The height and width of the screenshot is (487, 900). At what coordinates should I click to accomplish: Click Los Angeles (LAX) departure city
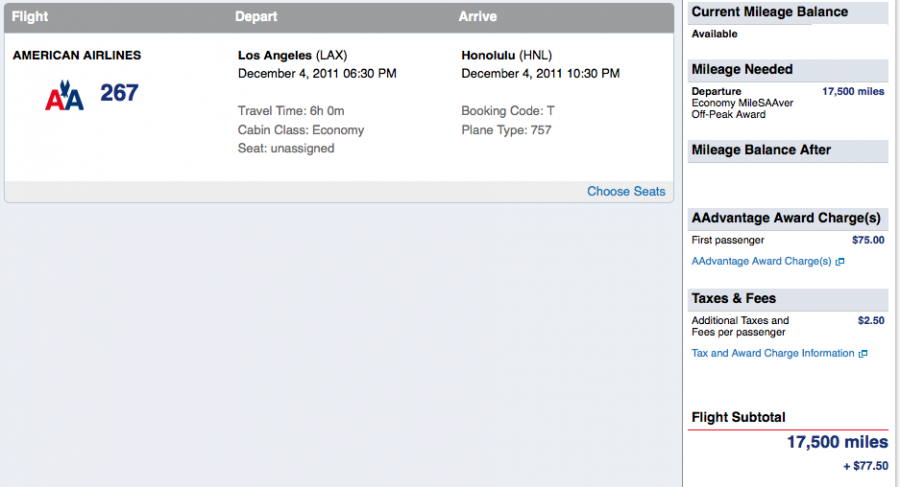[293, 55]
